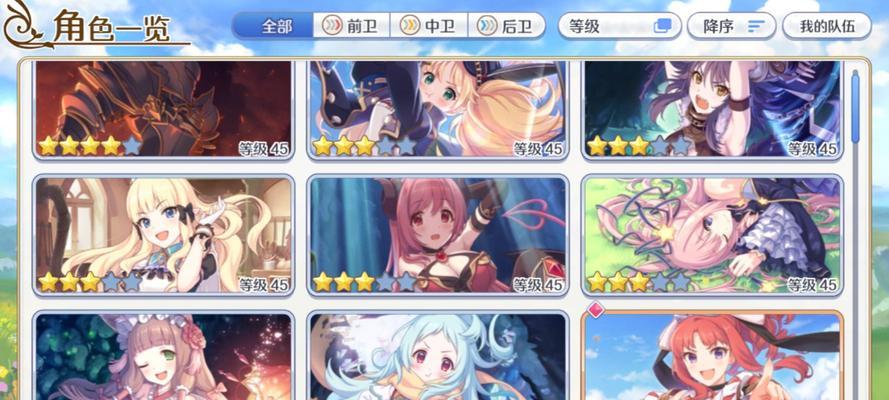Switch to the 后卫 tab
Screen dimensions: 889x400
click(506, 25)
